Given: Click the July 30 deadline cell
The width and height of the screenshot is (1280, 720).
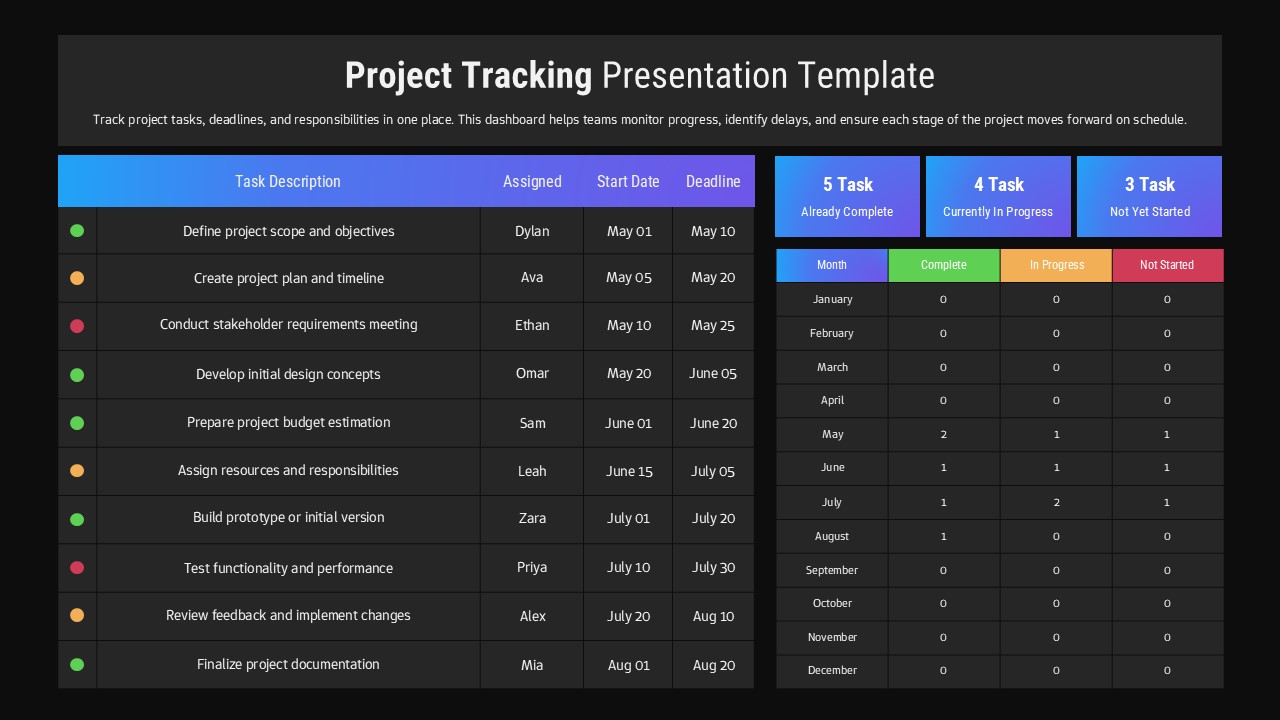Looking at the screenshot, I should [x=713, y=567].
